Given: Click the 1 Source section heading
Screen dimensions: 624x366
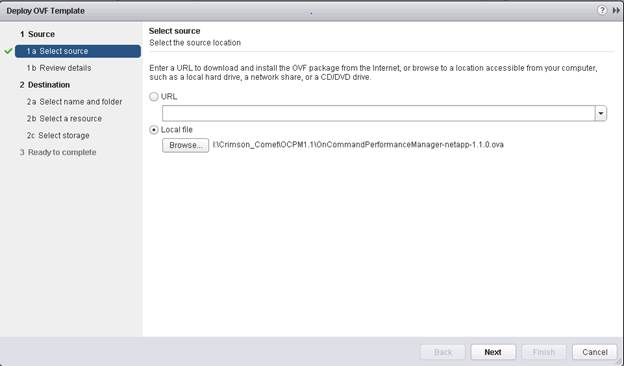Looking at the screenshot, I should click(x=37, y=34).
